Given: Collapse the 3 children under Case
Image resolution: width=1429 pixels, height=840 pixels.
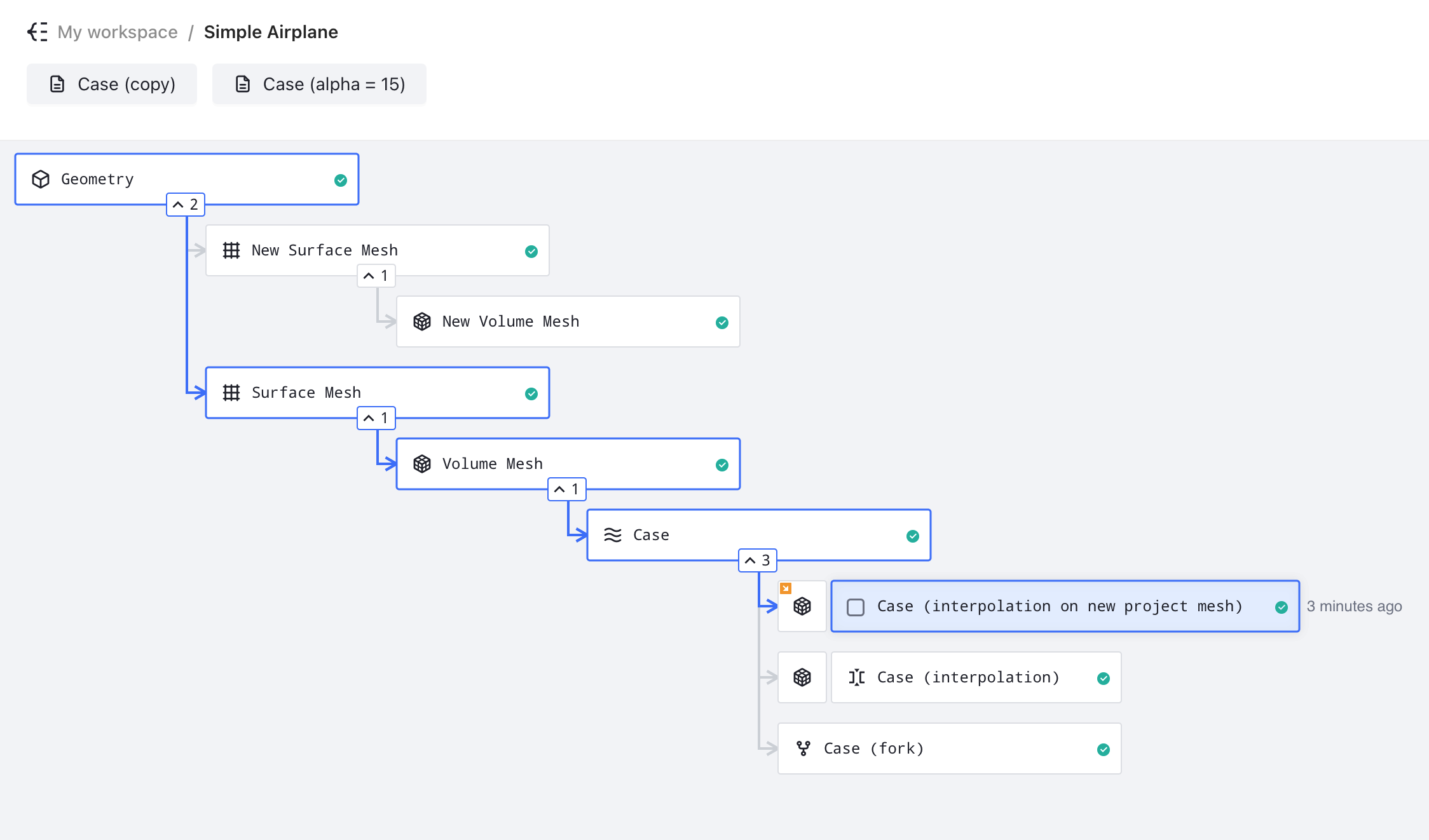Looking at the screenshot, I should point(757,560).
